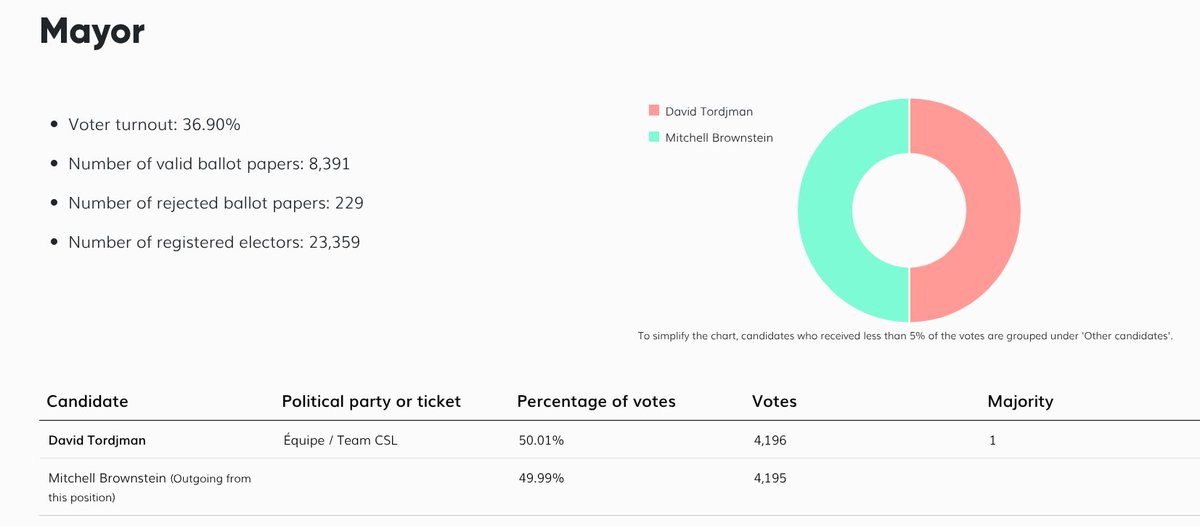
Task: Click Équipe / Team CSL party cell
Action: 340,440
